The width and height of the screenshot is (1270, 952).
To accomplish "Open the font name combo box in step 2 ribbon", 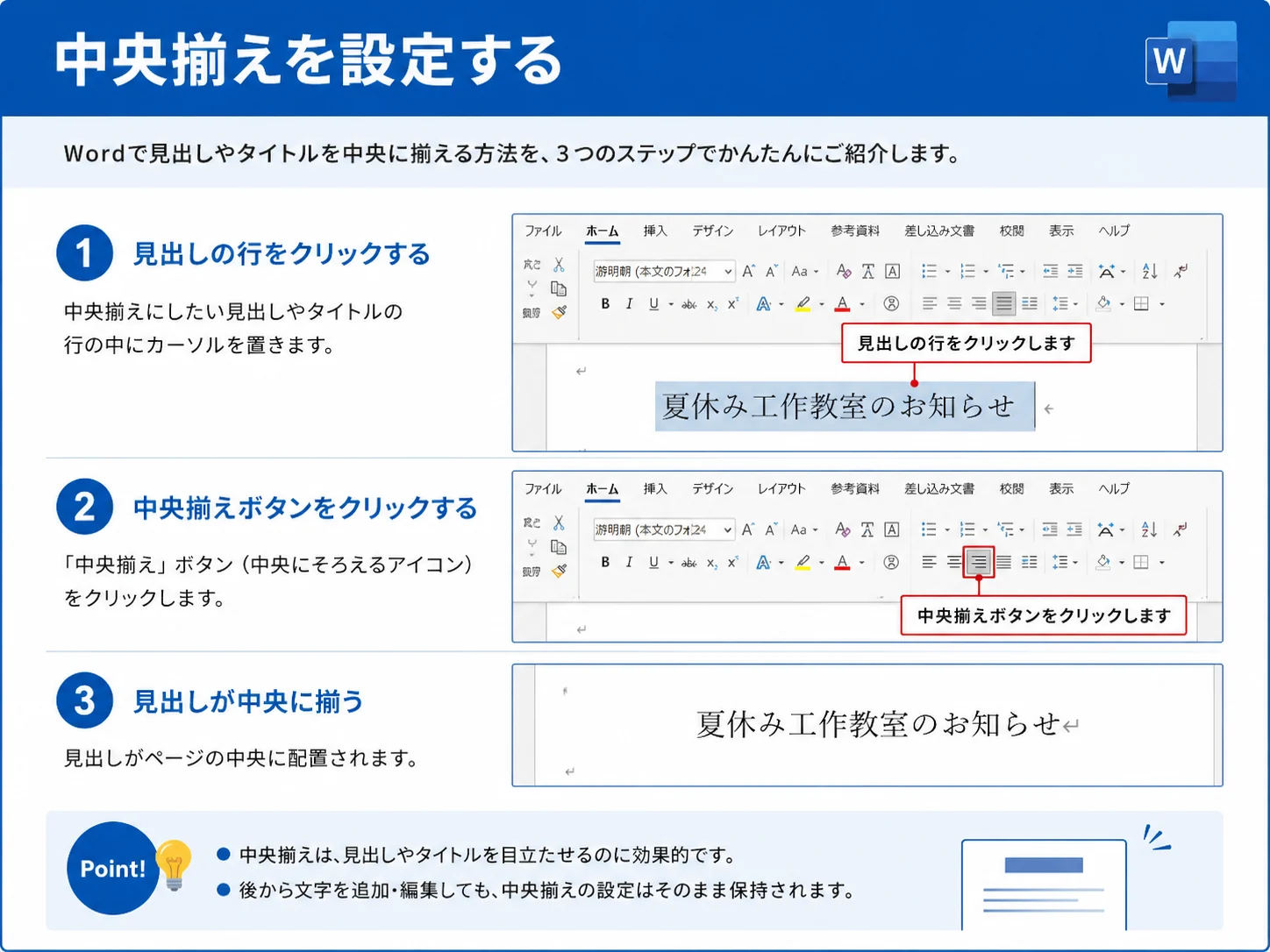I will [x=664, y=529].
